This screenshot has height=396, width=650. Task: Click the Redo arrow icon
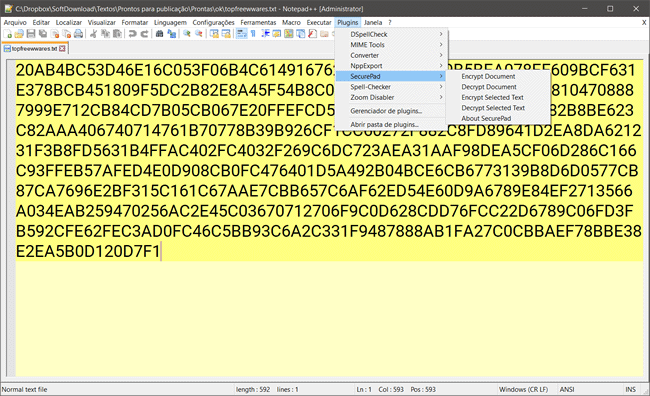point(144,34)
